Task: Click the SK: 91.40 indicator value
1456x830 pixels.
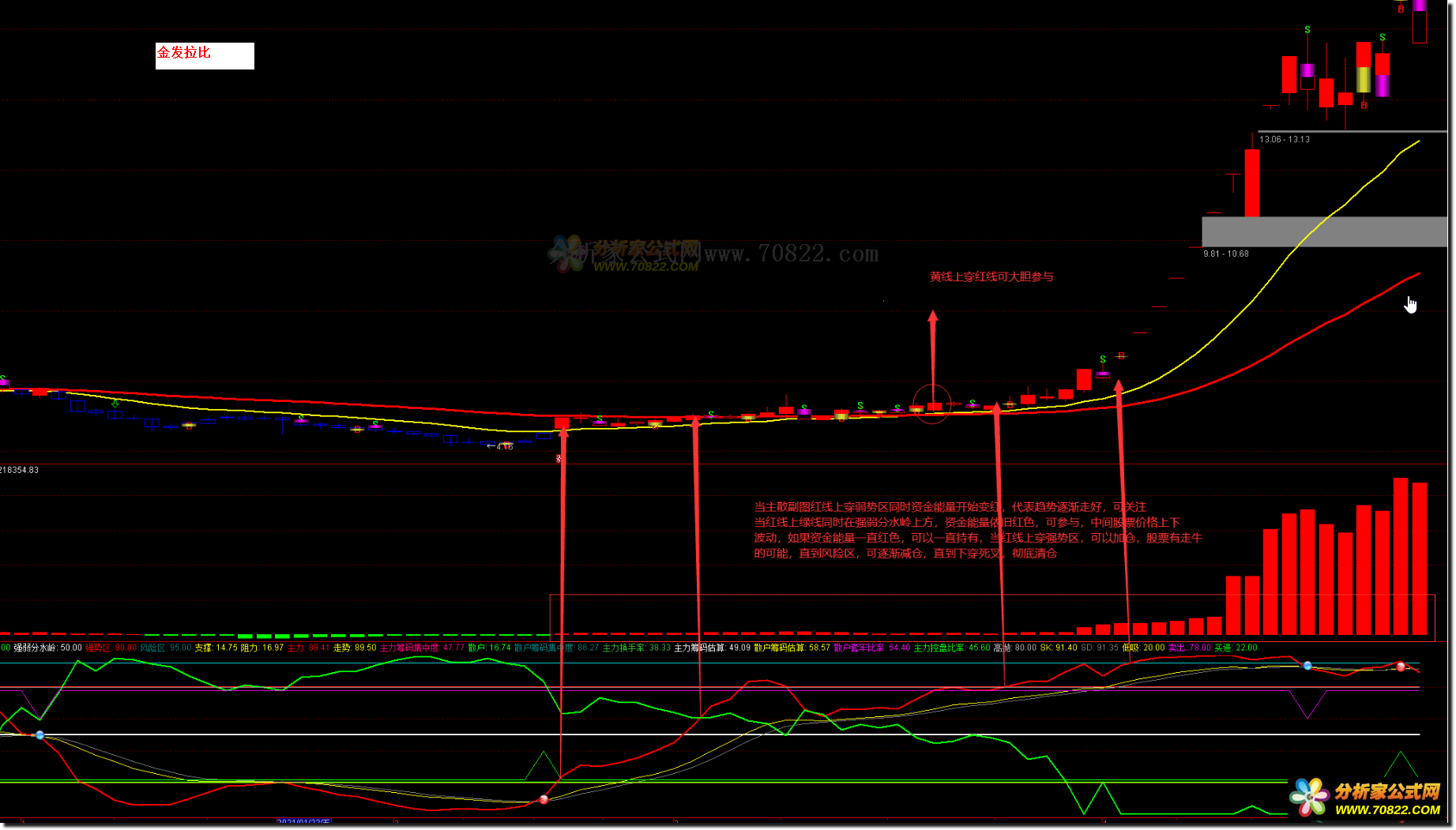Action: (x=1059, y=648)
